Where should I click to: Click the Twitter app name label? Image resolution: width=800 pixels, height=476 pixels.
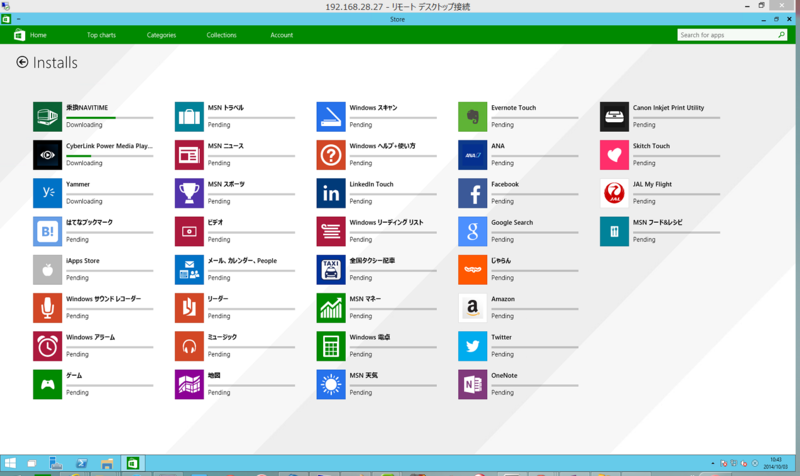pyautogui.click(x=501, y=337)
